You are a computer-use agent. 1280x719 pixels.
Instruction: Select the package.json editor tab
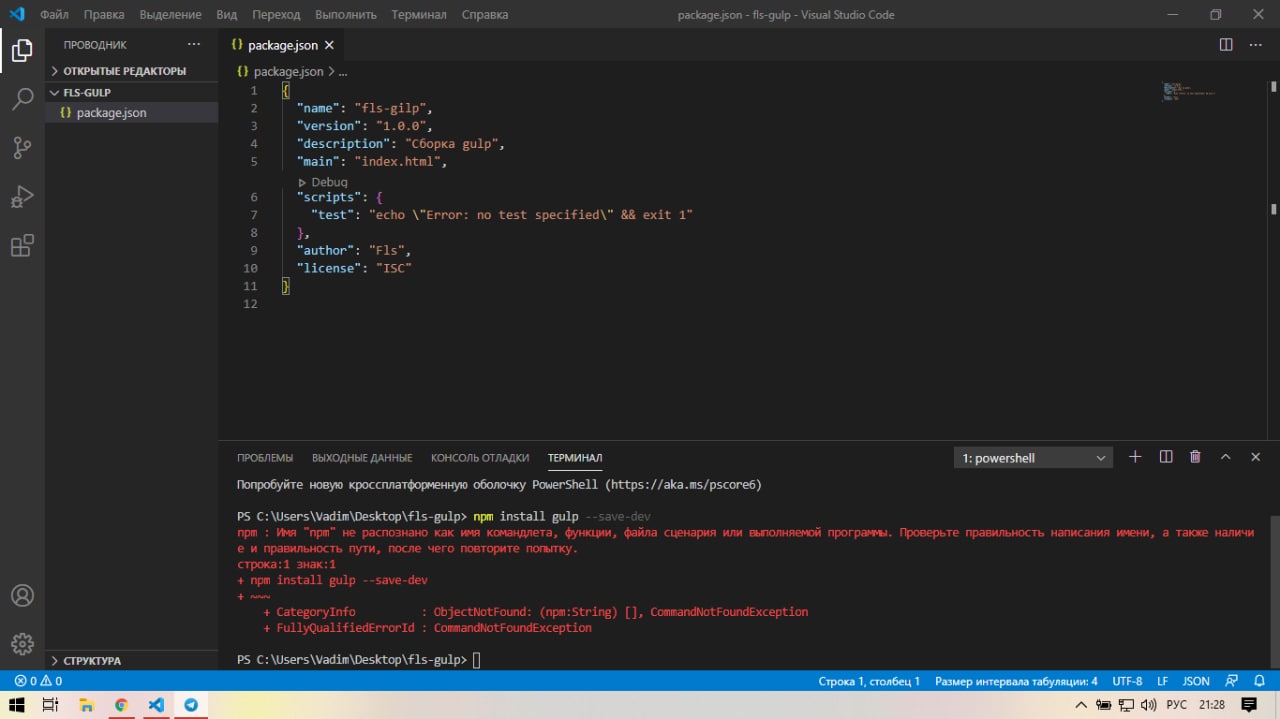coord(282,45)
